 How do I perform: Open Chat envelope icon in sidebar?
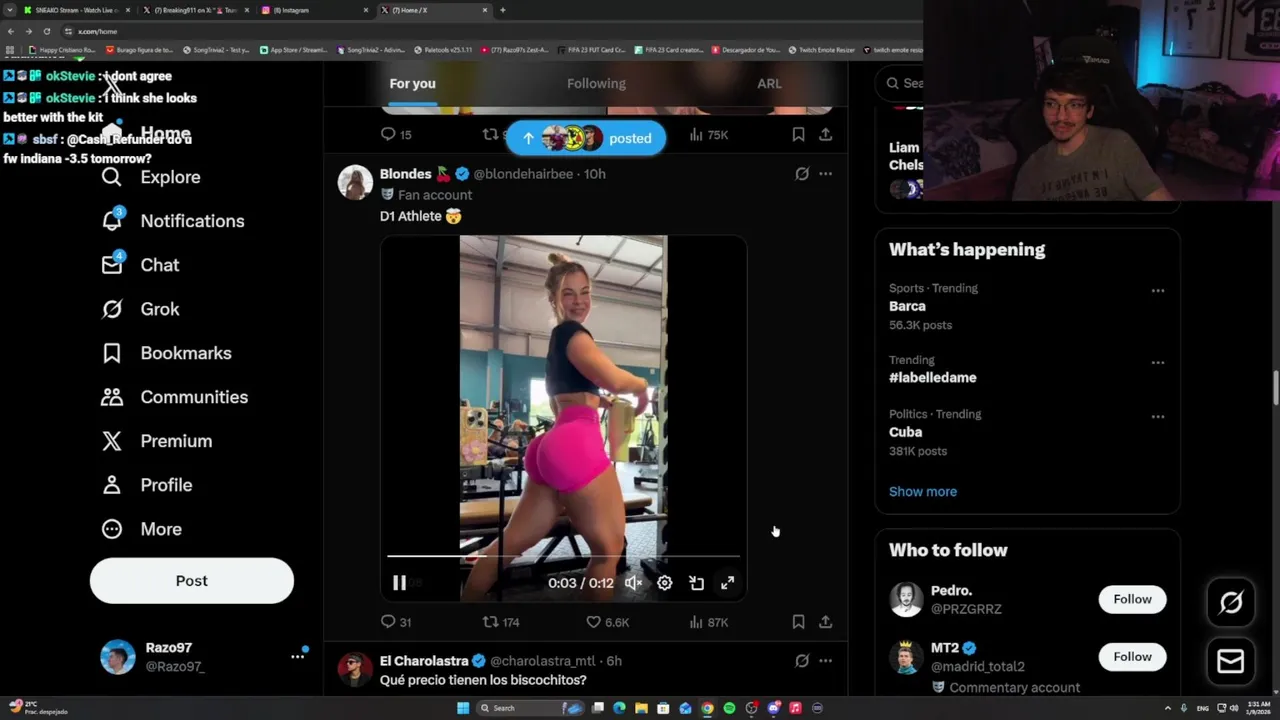pyautogui.click(x=112, y=264)
